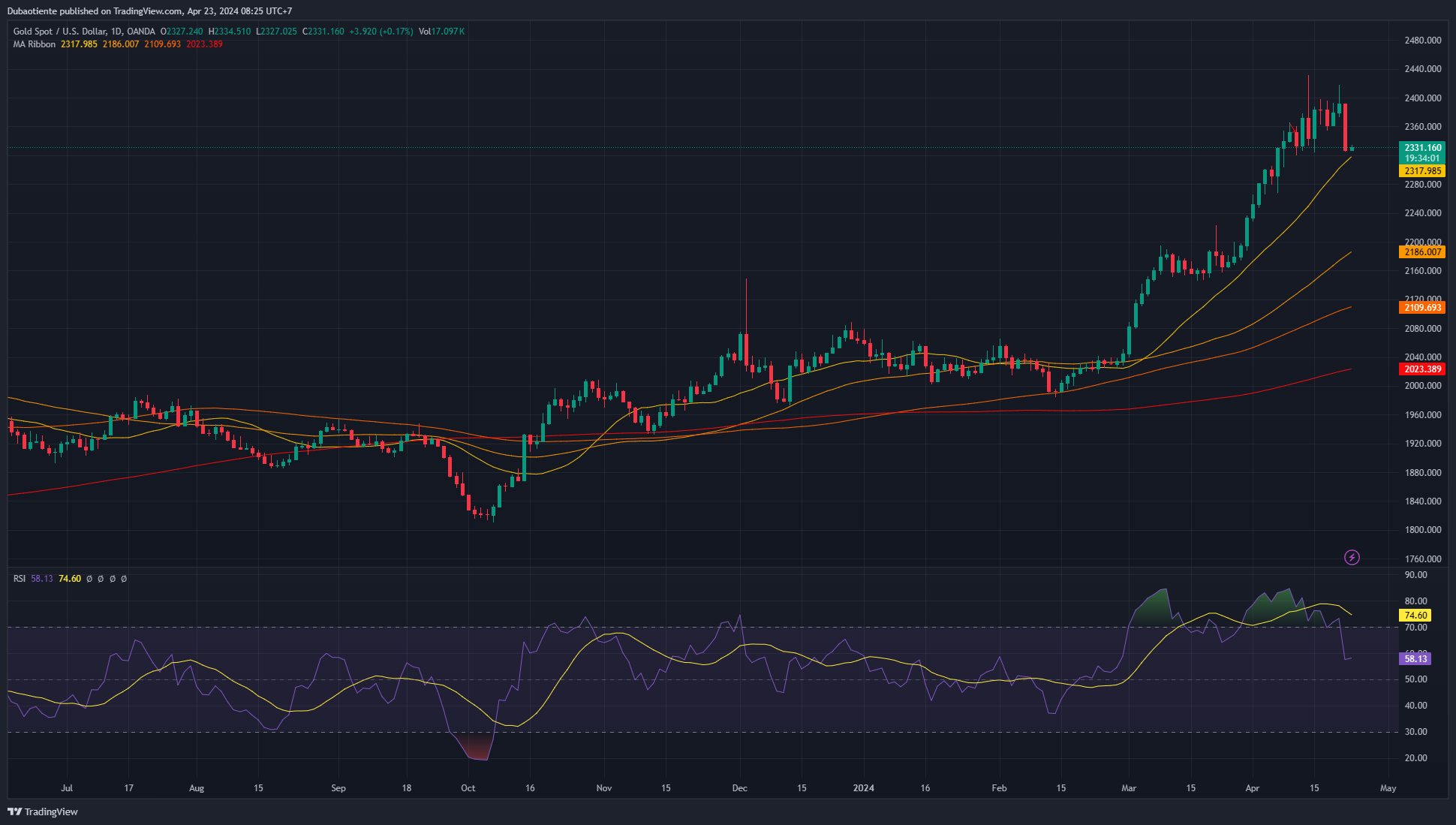
Task: Click the Feb label on time axis
Action: [999, 788]
